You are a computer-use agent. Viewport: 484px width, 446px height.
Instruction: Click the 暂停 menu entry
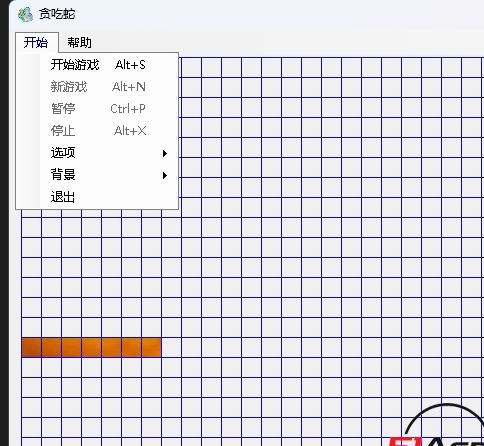pos(97,109)
